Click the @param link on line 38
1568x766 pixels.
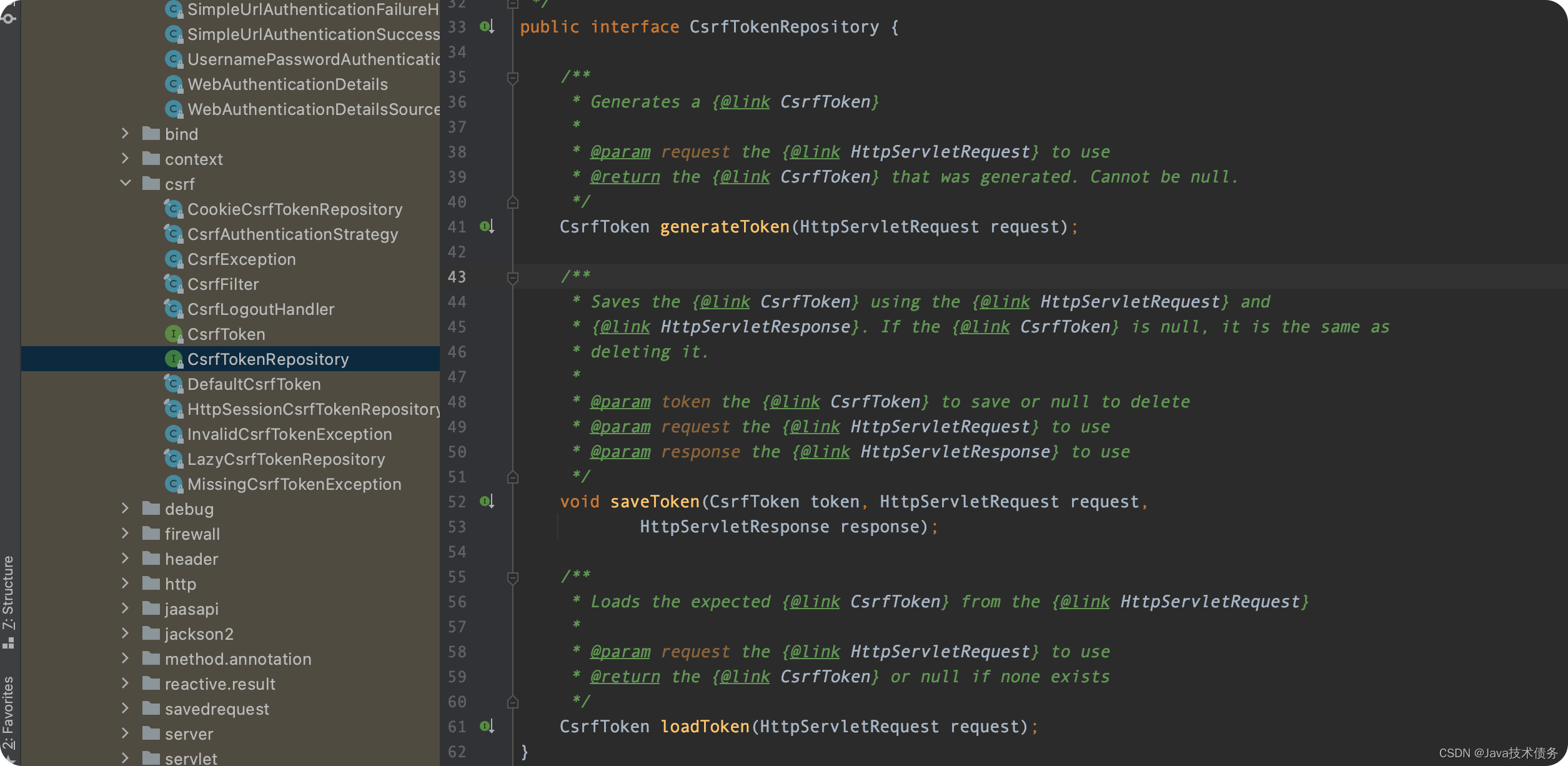pyautogui.click(x=620, y=152)
